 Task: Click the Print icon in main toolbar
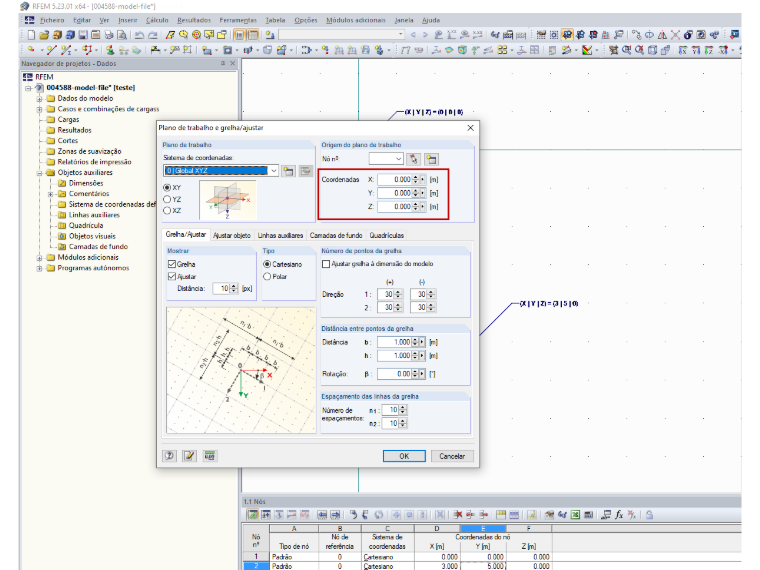109,35
